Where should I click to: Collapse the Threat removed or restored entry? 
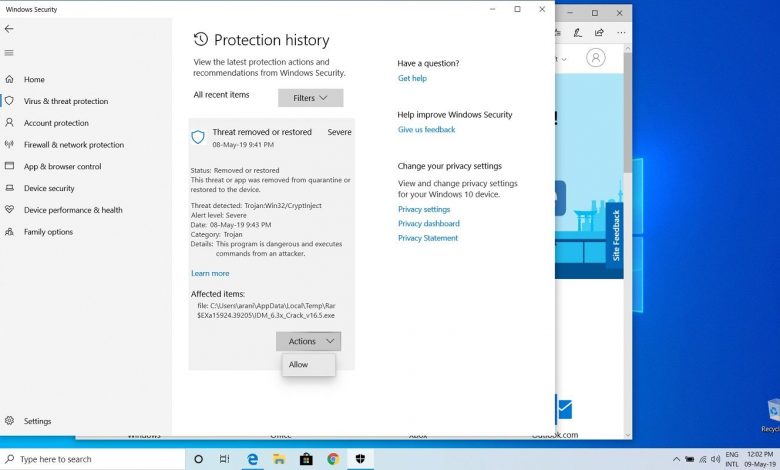click(272, 138)
